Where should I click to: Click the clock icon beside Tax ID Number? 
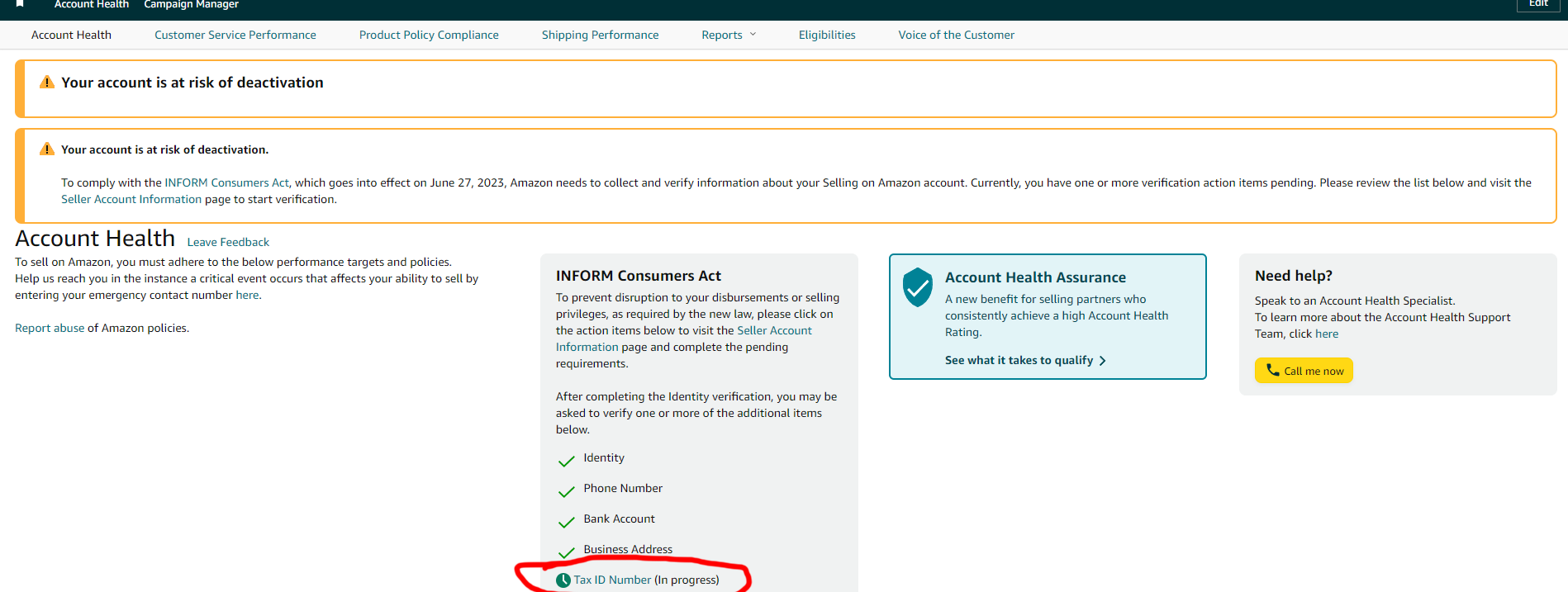563,580
